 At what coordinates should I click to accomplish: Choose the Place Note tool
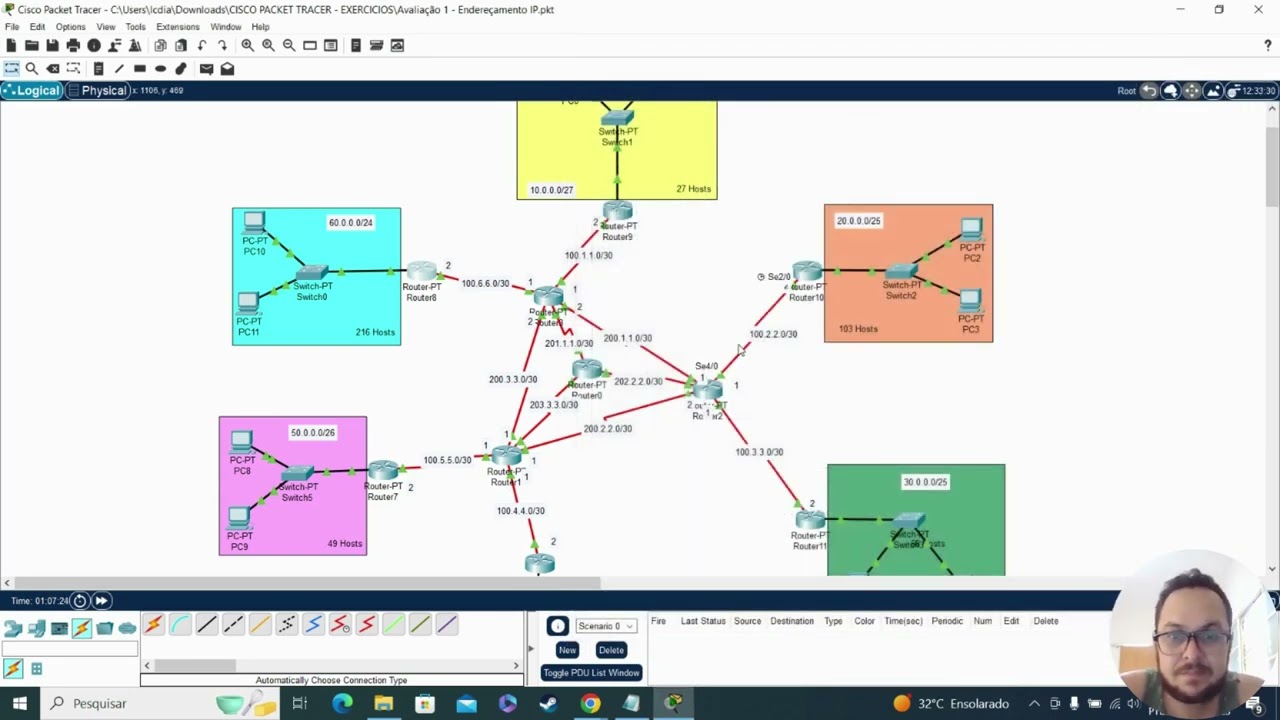tap(98, 68)
